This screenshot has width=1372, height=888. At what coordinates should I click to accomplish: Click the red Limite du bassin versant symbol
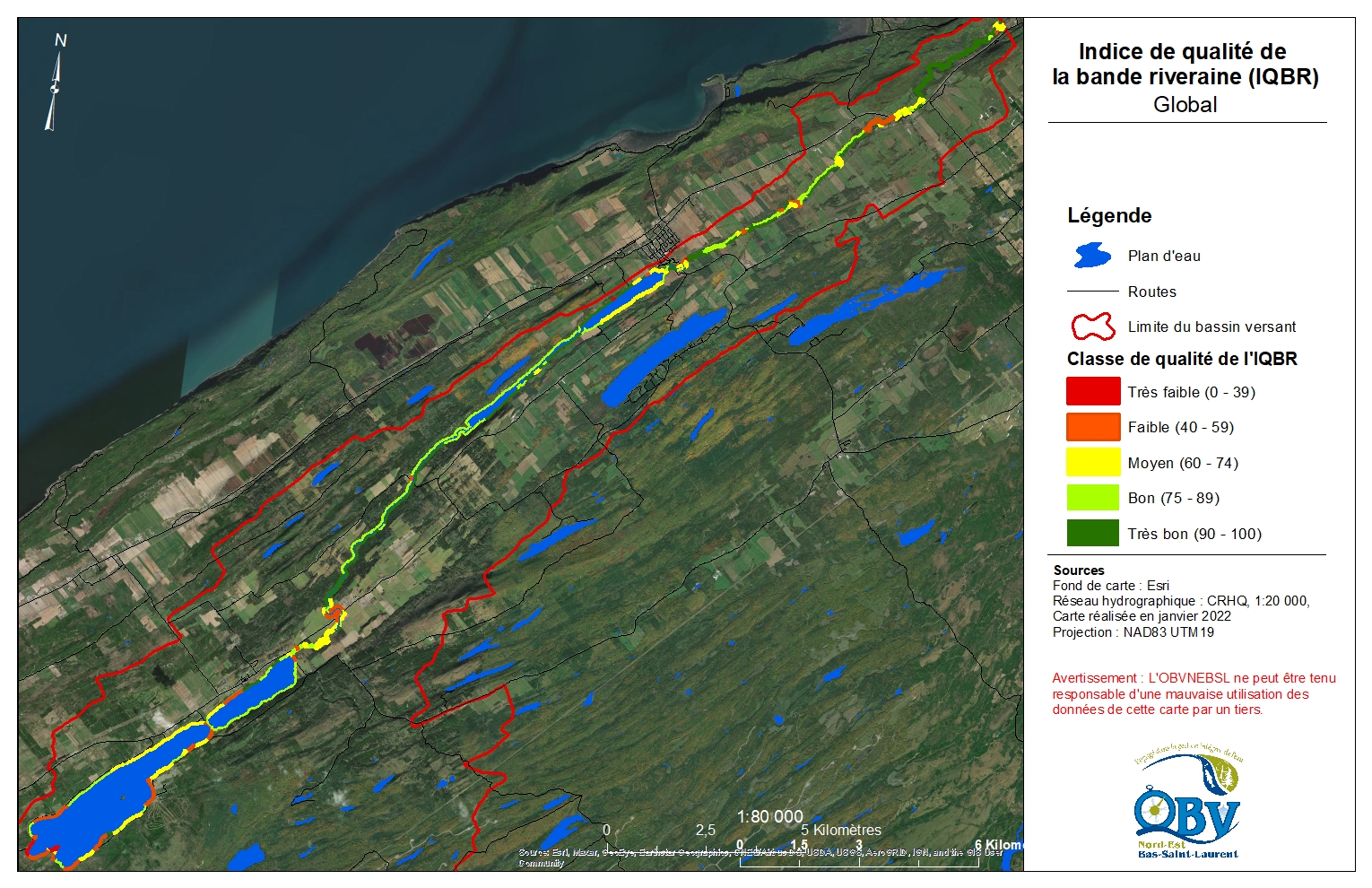click(1092, 326)
